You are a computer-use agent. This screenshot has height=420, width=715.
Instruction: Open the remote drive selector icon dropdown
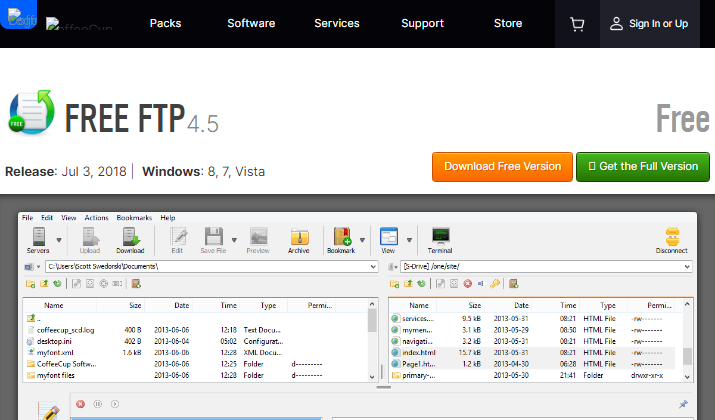point(393,266)
